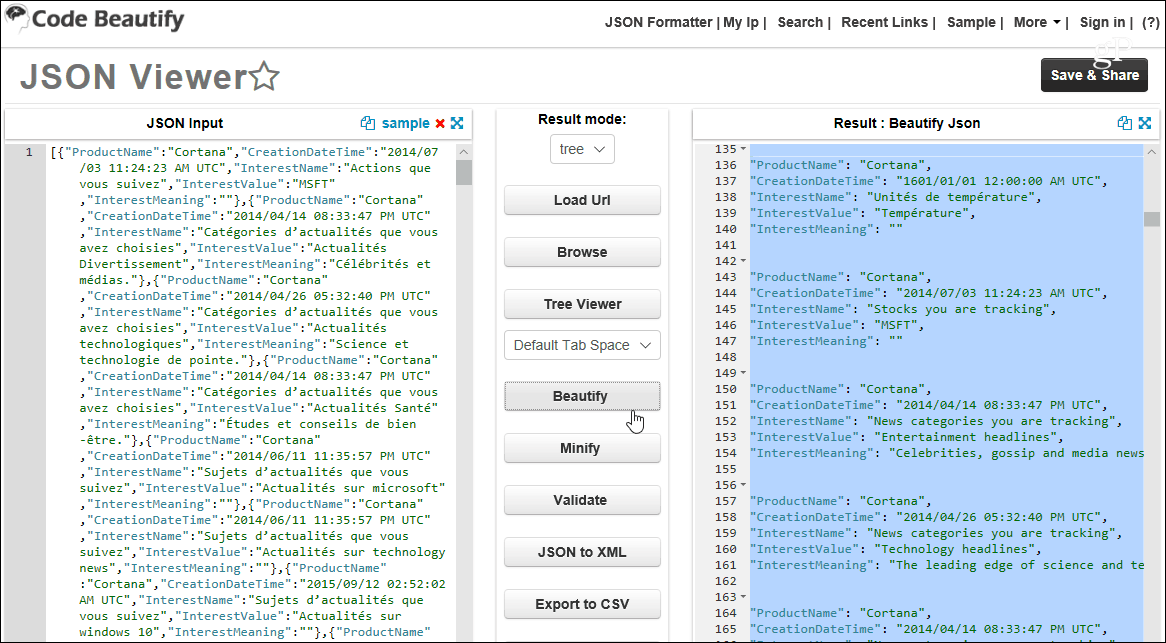Image resolution: width=1166 pixels, height=643 pixels.
Task: Expand JSON Input panel to fullscreen
Action: click(x=457, y=123)
